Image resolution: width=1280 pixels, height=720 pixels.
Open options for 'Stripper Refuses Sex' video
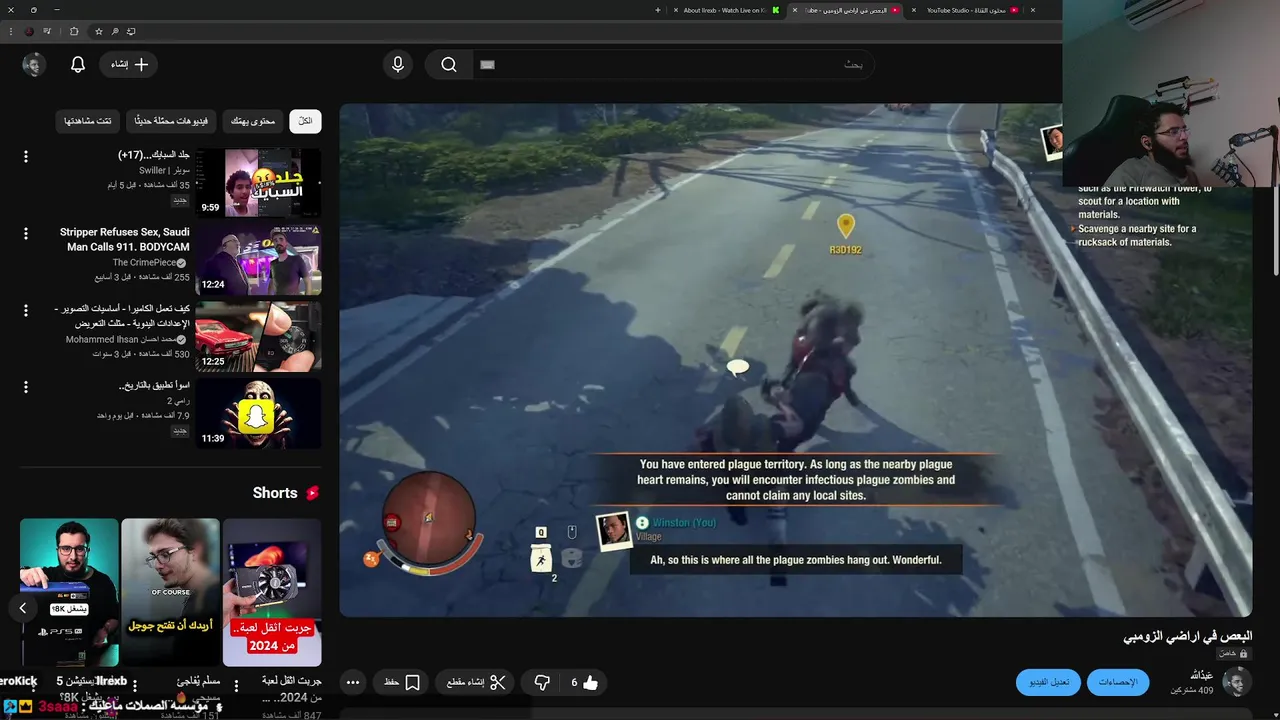26,233
